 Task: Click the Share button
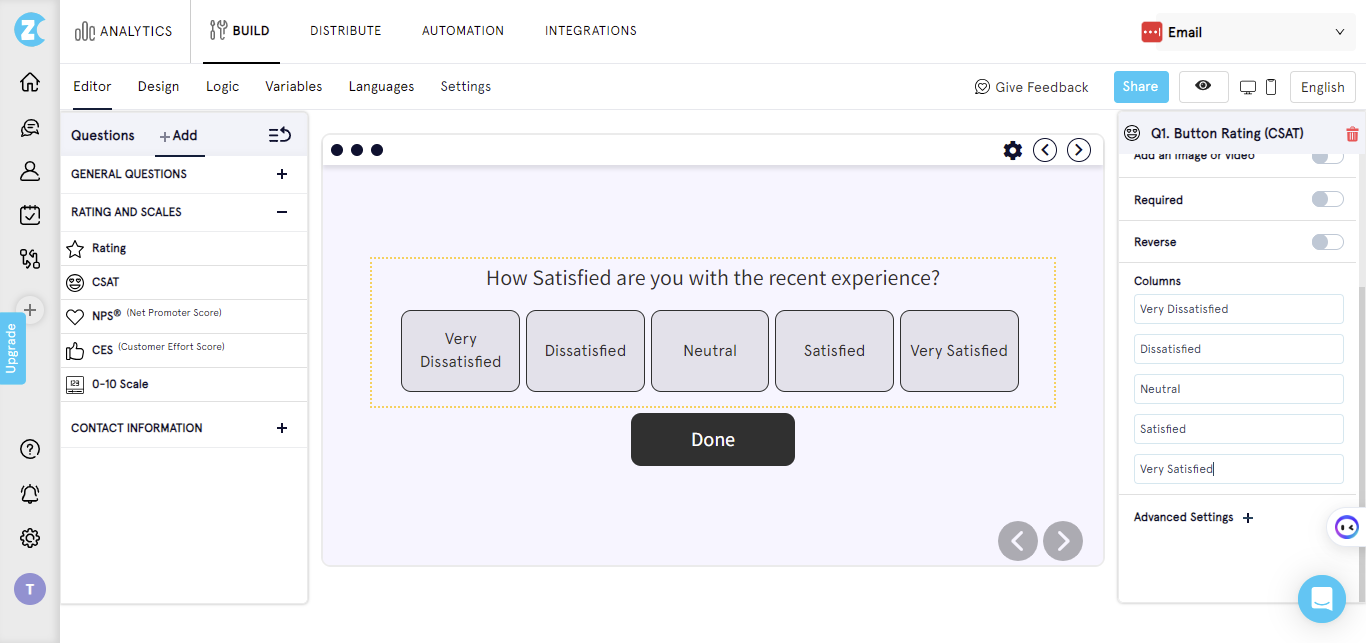coord(1140,87)
